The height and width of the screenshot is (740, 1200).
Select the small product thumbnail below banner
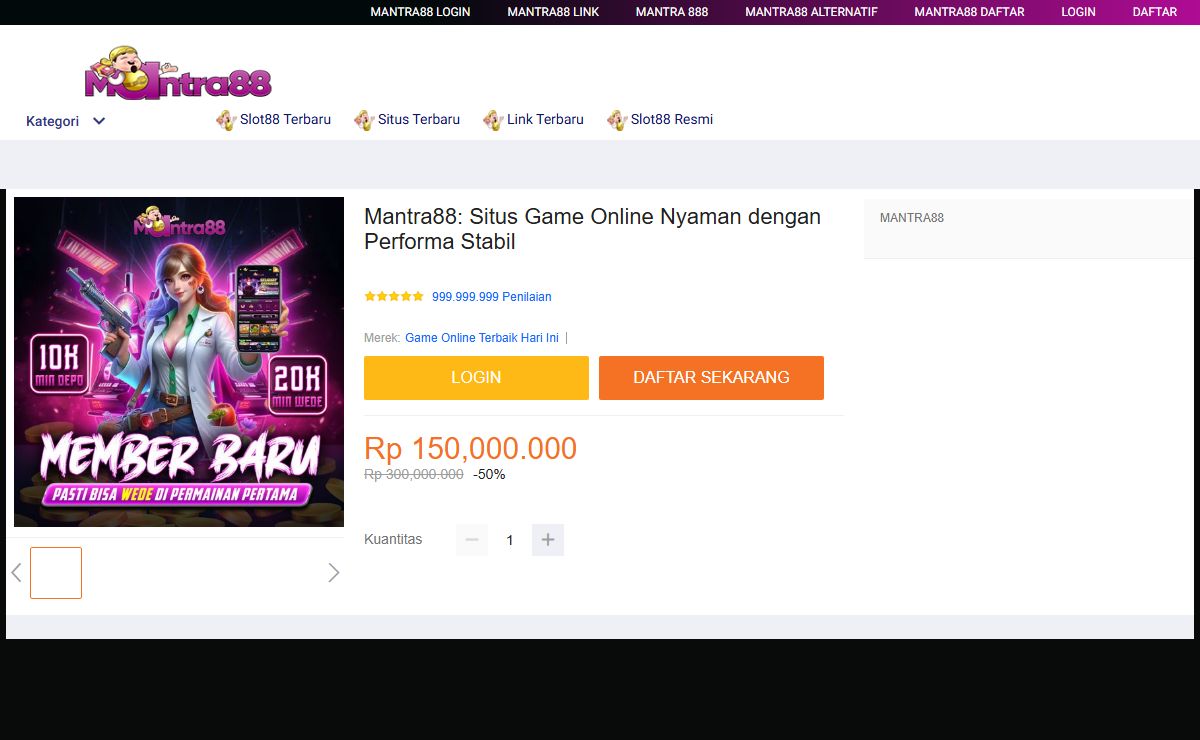[x=56, y=573]
